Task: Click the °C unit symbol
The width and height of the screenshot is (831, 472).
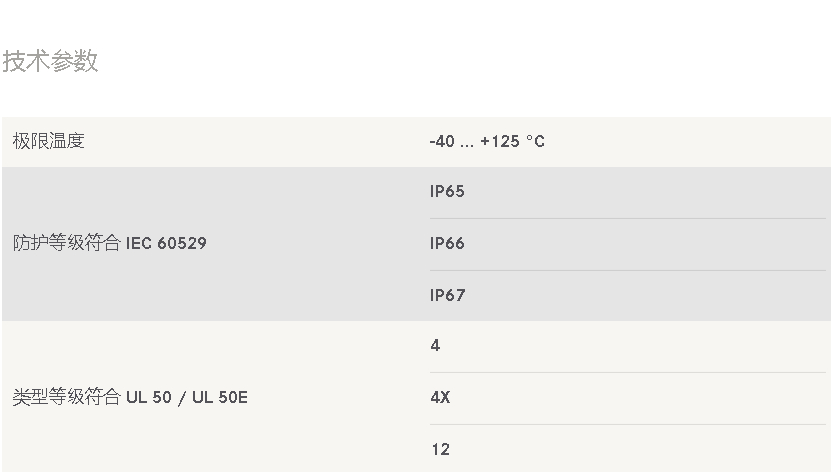Action: pos(535,141)
